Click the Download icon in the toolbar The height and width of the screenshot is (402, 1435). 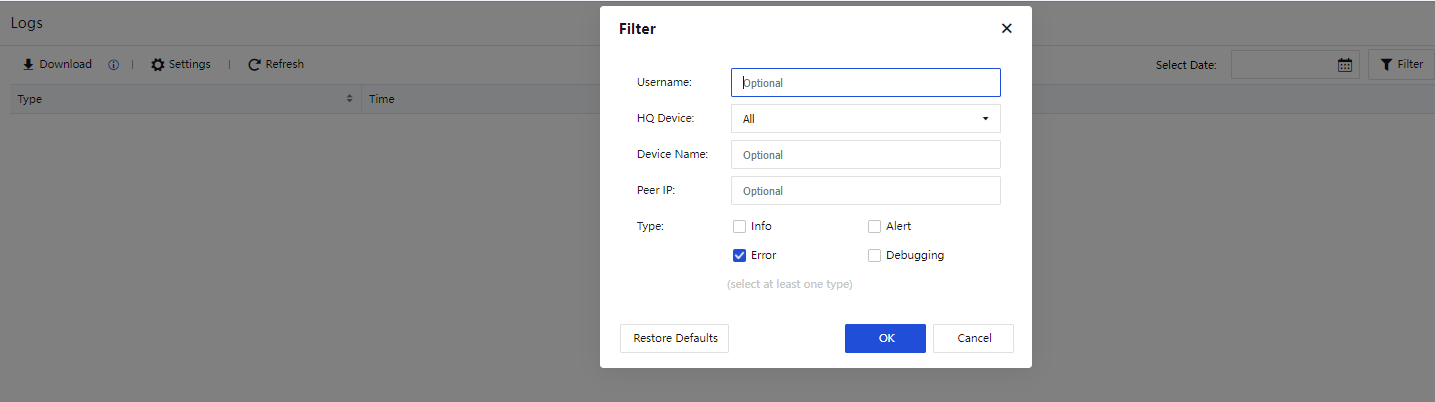[x=28, y=64]
